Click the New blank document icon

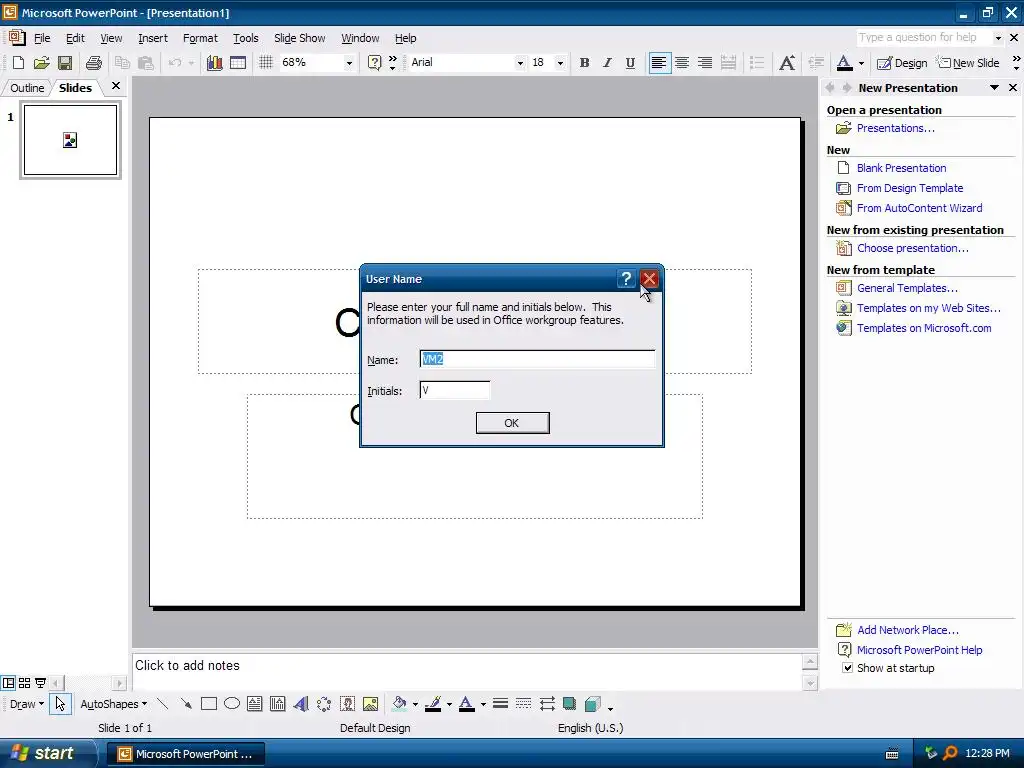point(18,63)
